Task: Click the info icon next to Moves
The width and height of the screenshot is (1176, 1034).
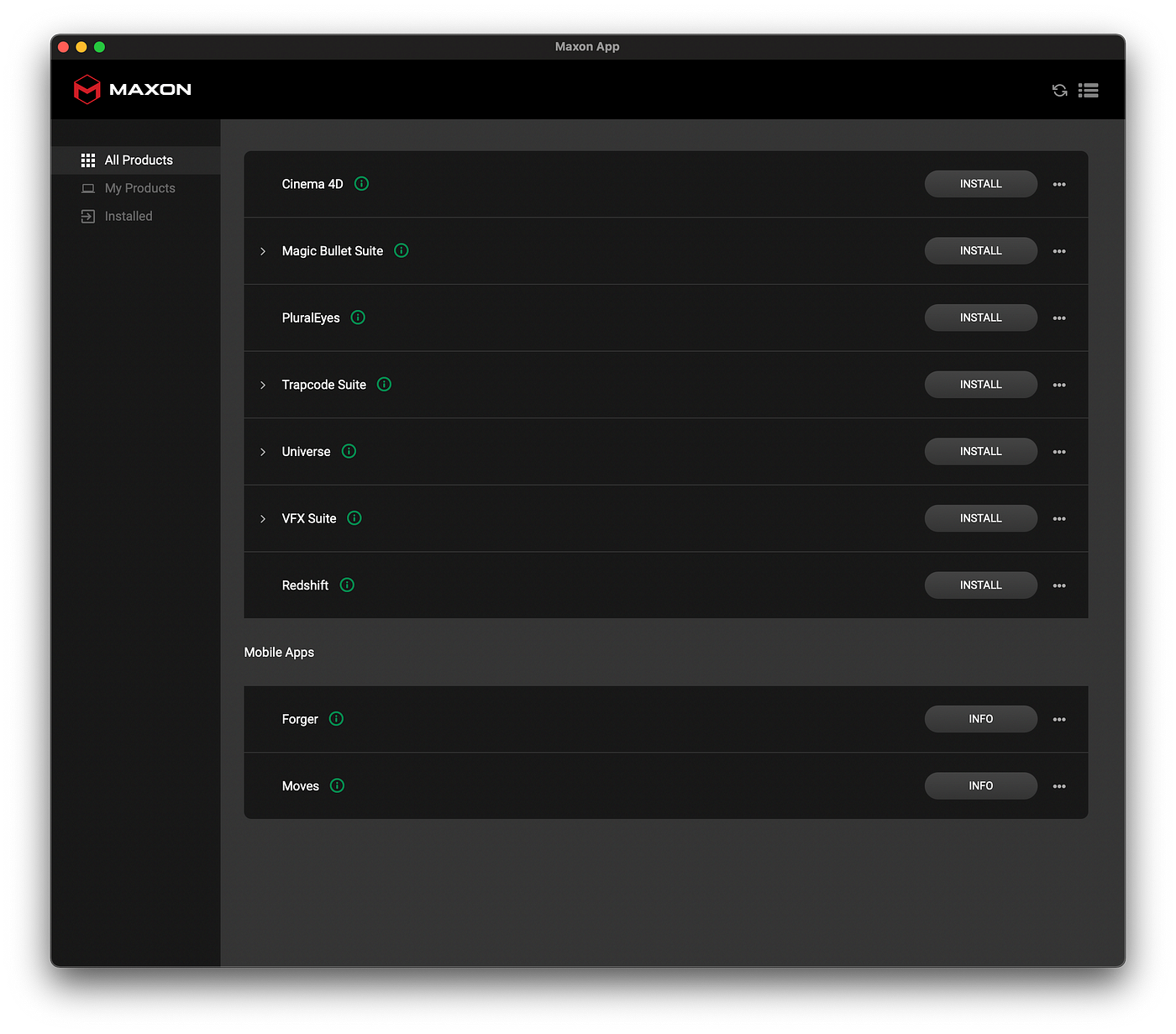Action: tap(337, 785)
